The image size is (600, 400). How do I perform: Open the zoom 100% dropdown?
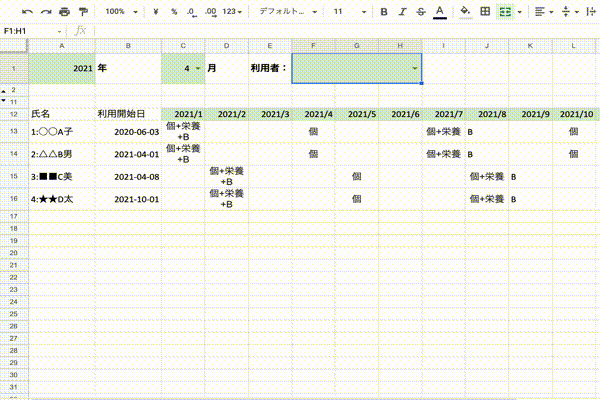point(120,11)
